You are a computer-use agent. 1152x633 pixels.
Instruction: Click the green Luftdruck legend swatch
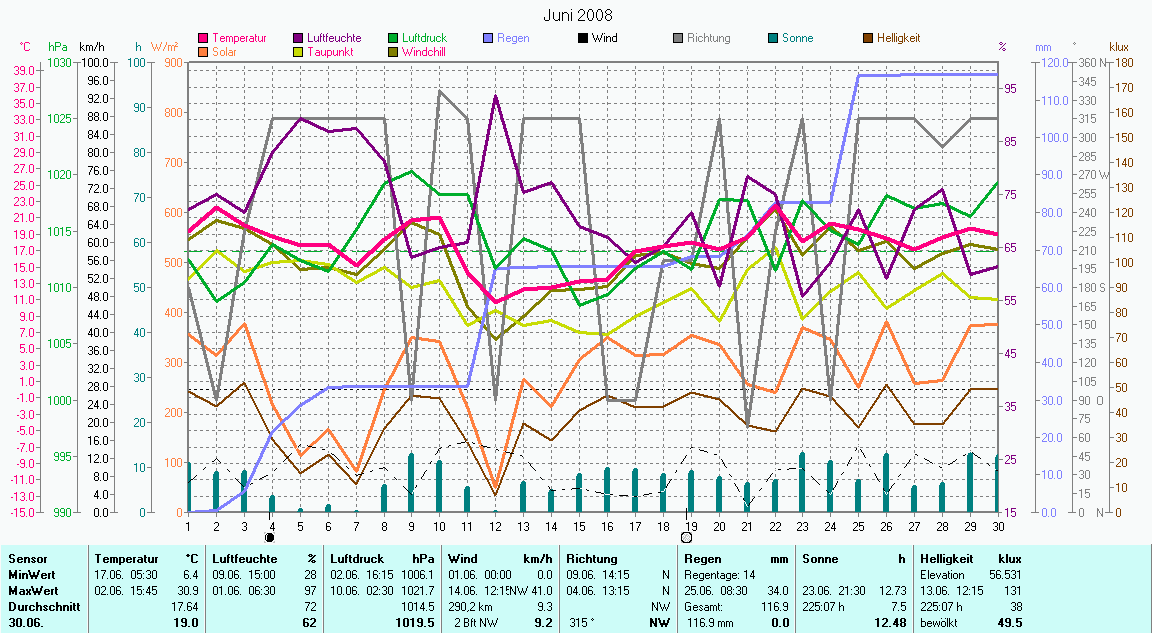point(393,39)
